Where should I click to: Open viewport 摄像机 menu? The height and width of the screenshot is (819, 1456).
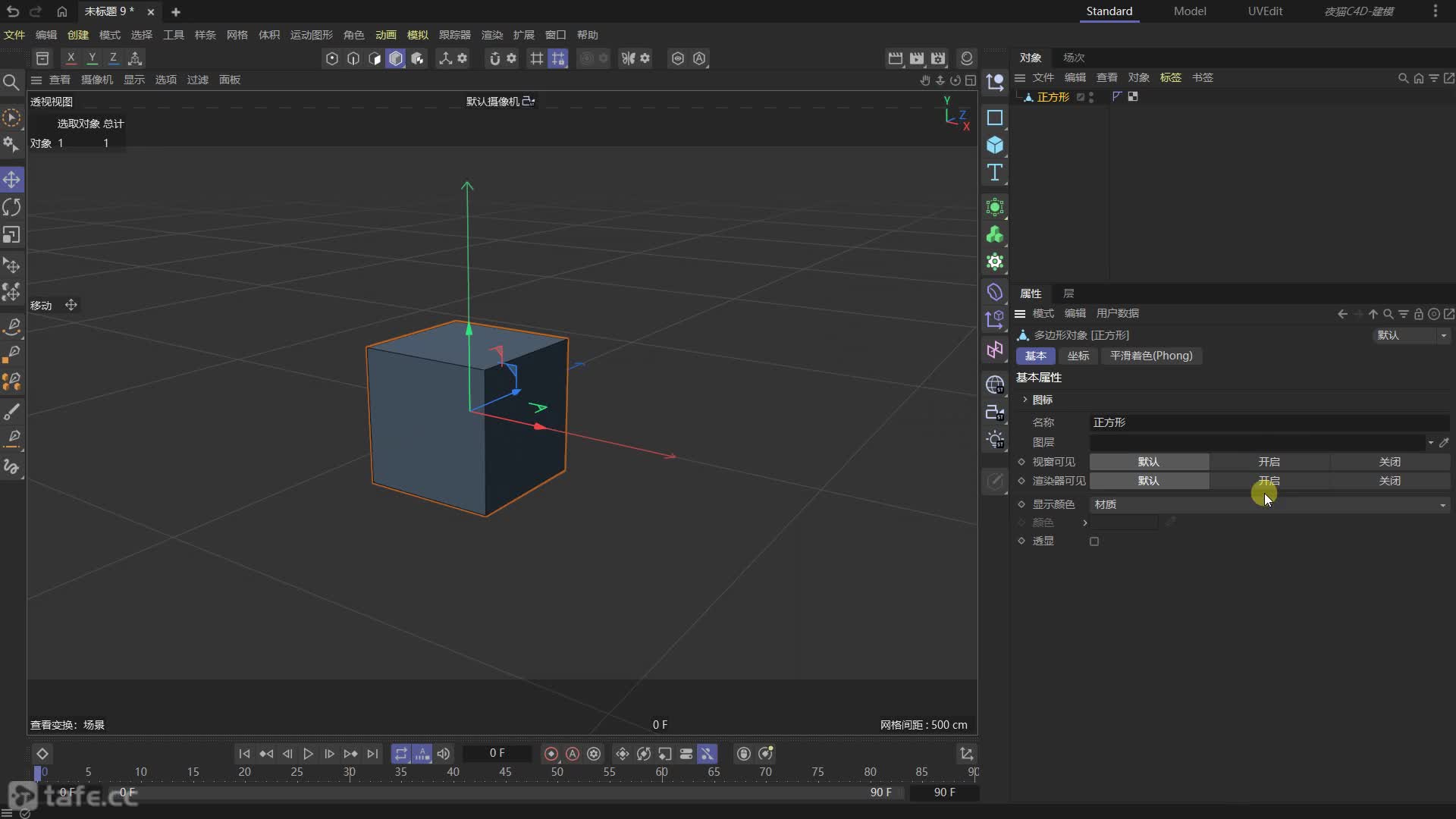97,80
